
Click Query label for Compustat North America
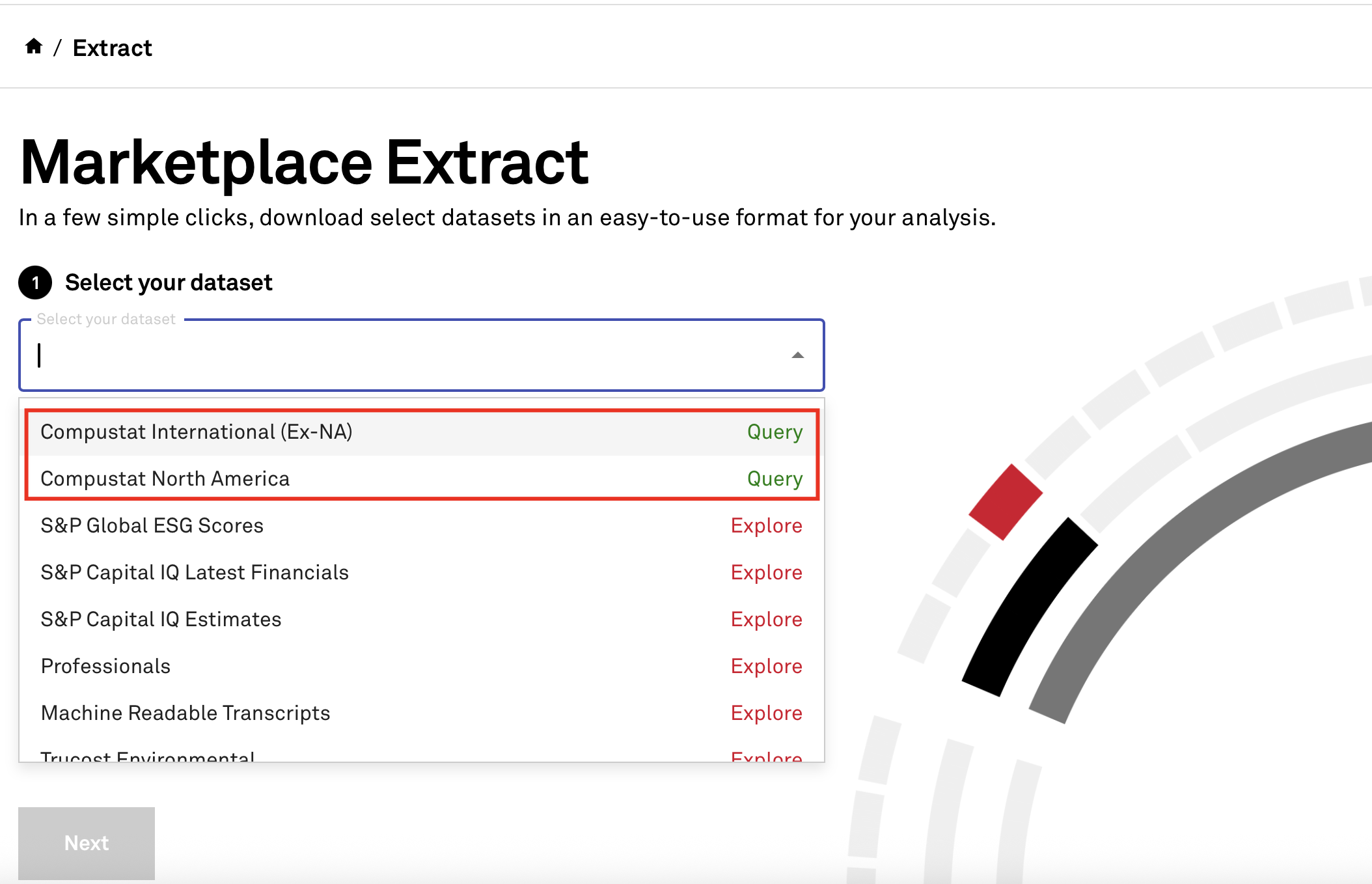[x=775, y=479]
